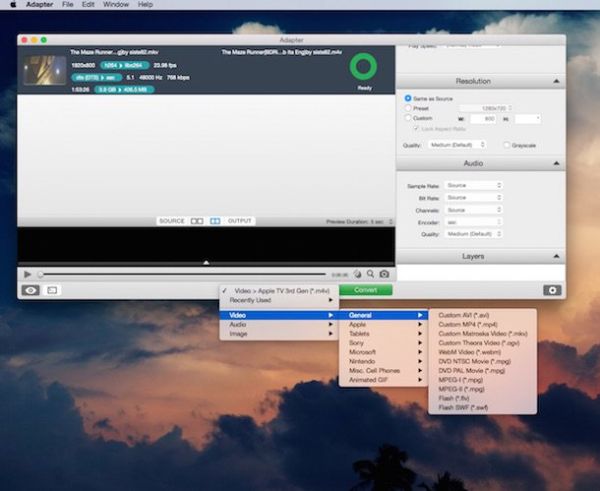
Task: Click the OUTPUT preview label
Action: 240,221
